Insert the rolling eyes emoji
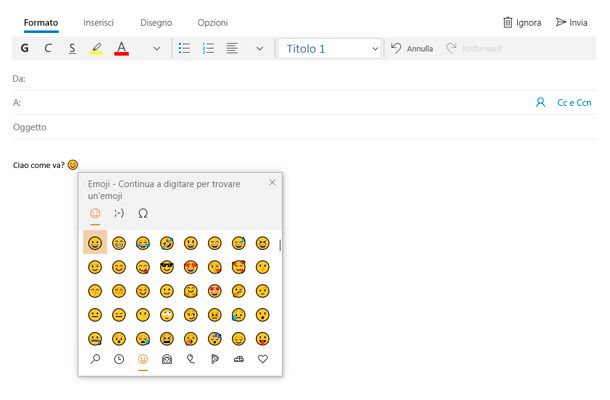 (x=167, y=315)
